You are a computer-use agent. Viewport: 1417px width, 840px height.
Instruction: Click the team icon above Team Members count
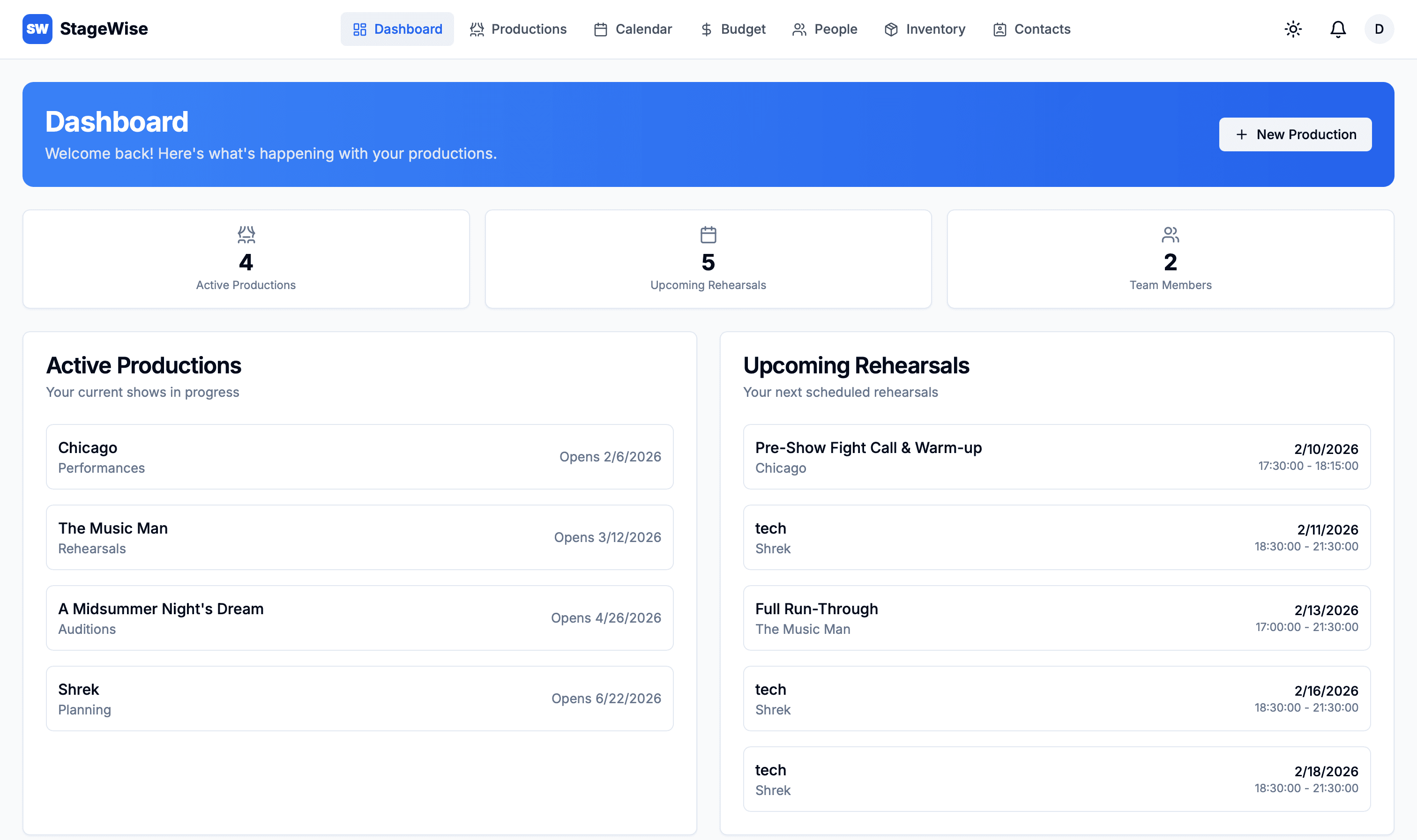coord(1170,234)
